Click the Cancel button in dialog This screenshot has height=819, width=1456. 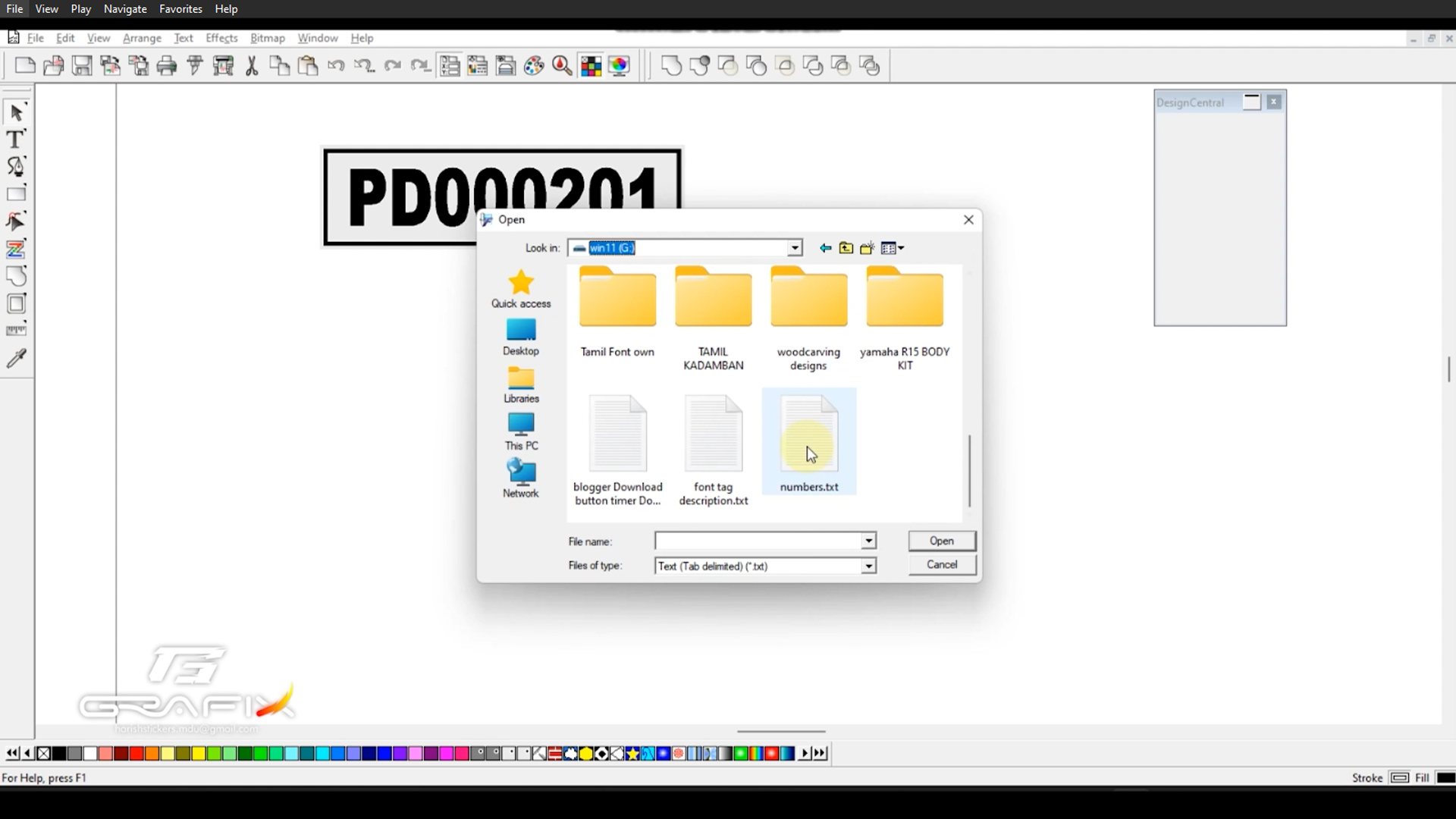point(942,565)
